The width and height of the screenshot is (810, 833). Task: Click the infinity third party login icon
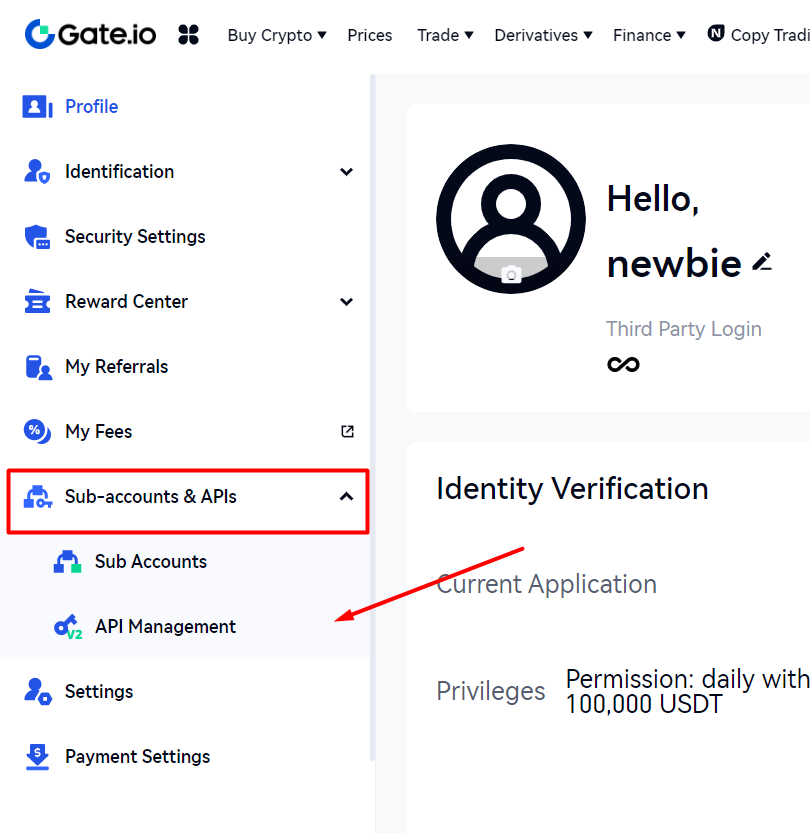[x=623, y=364]
